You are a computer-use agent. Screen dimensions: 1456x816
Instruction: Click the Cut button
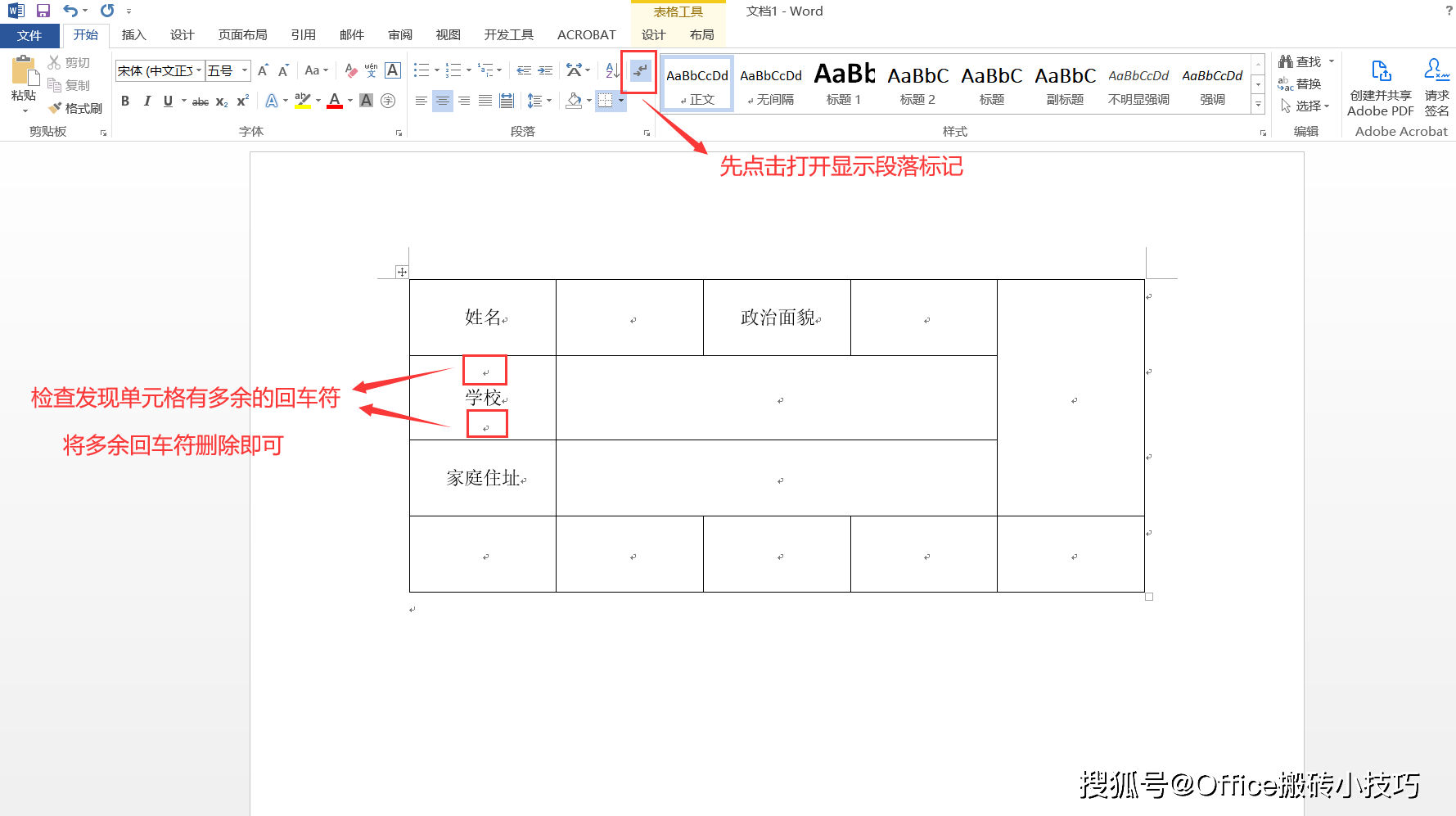click(69, 63)
